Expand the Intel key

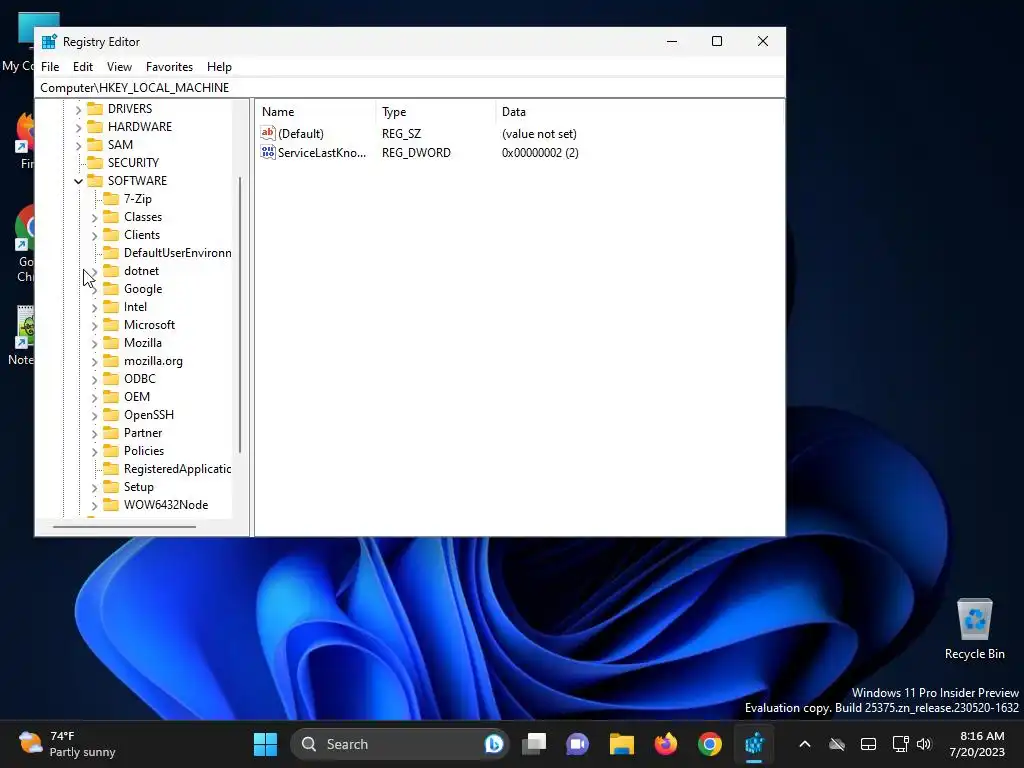[x=95, y=308]
